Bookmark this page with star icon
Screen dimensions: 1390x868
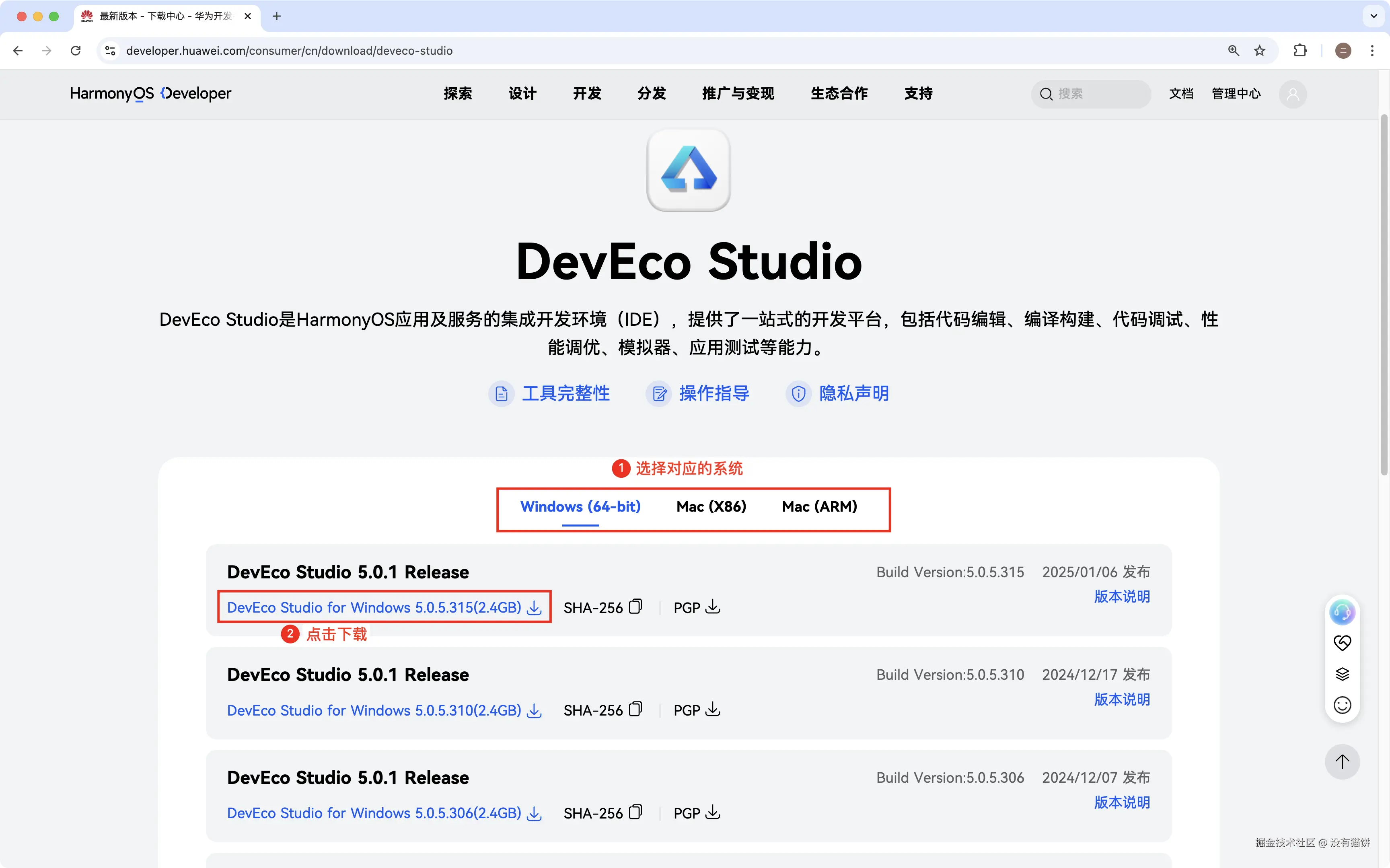click(1260, 51)
